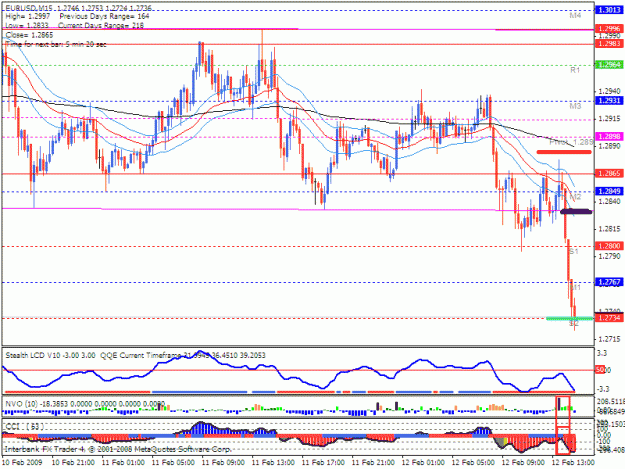Click the red 1.2734 price label
The image size is (625, 469).
tap(609, 318)
